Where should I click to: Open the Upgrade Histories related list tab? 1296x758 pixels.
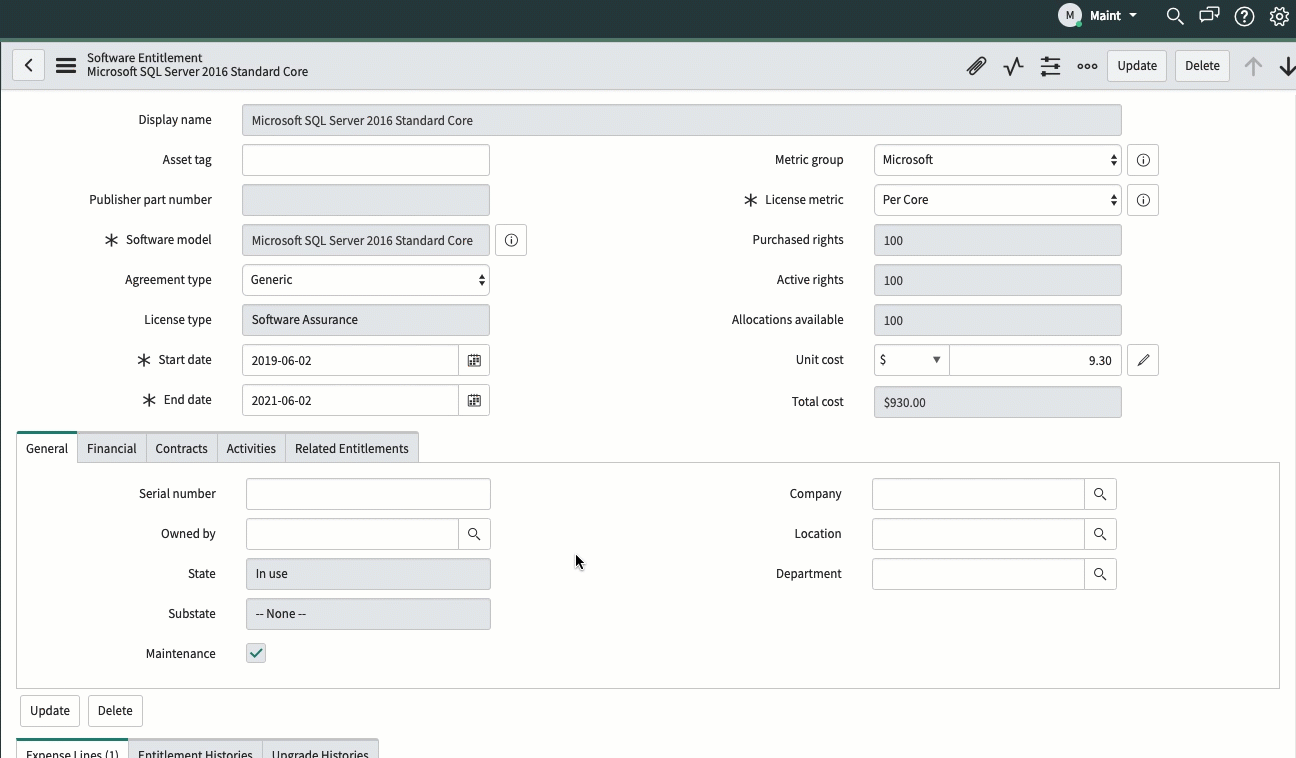pyautogui.click(x=320, y=749)
